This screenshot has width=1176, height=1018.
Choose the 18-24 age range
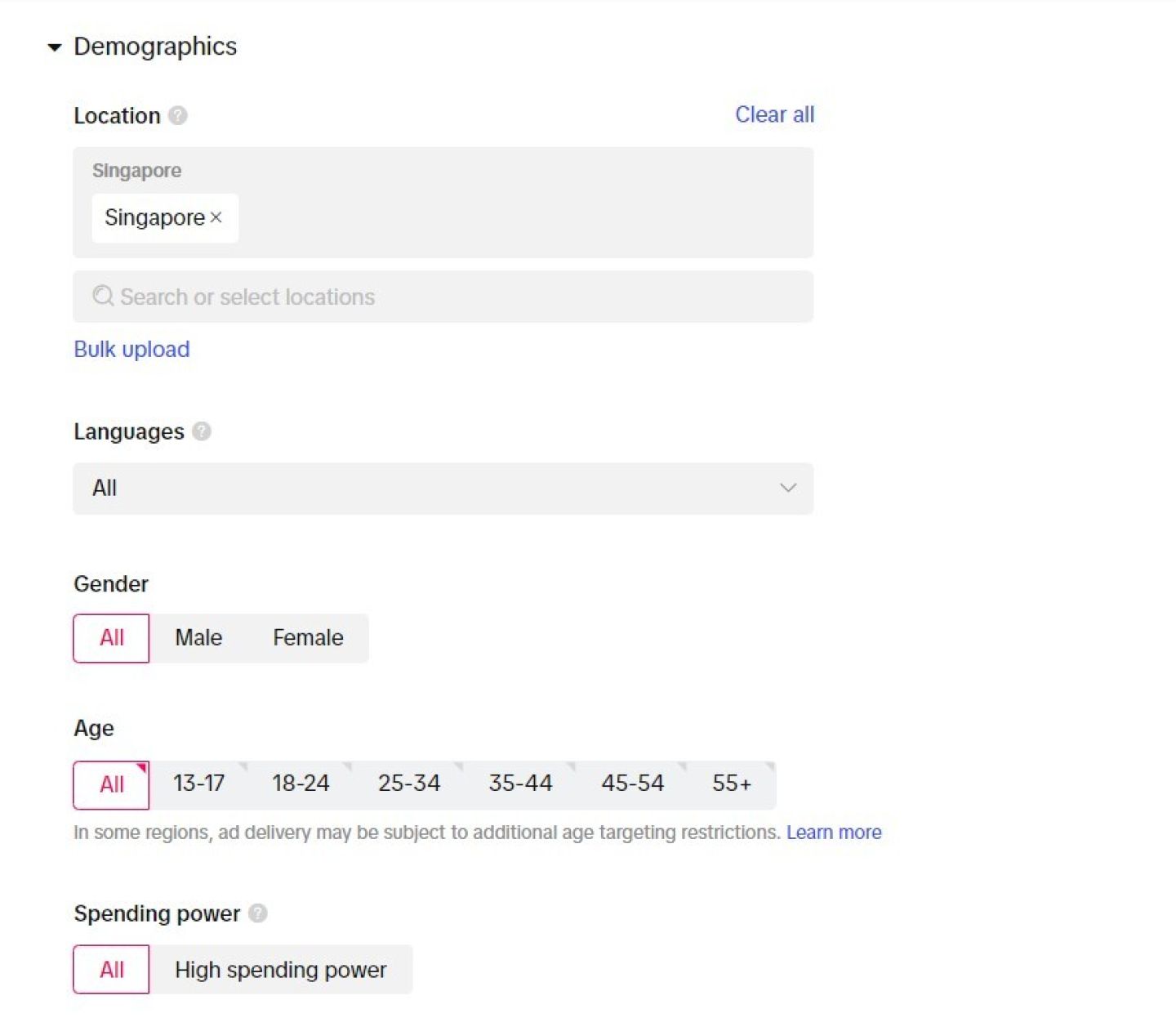click(301, 784)
